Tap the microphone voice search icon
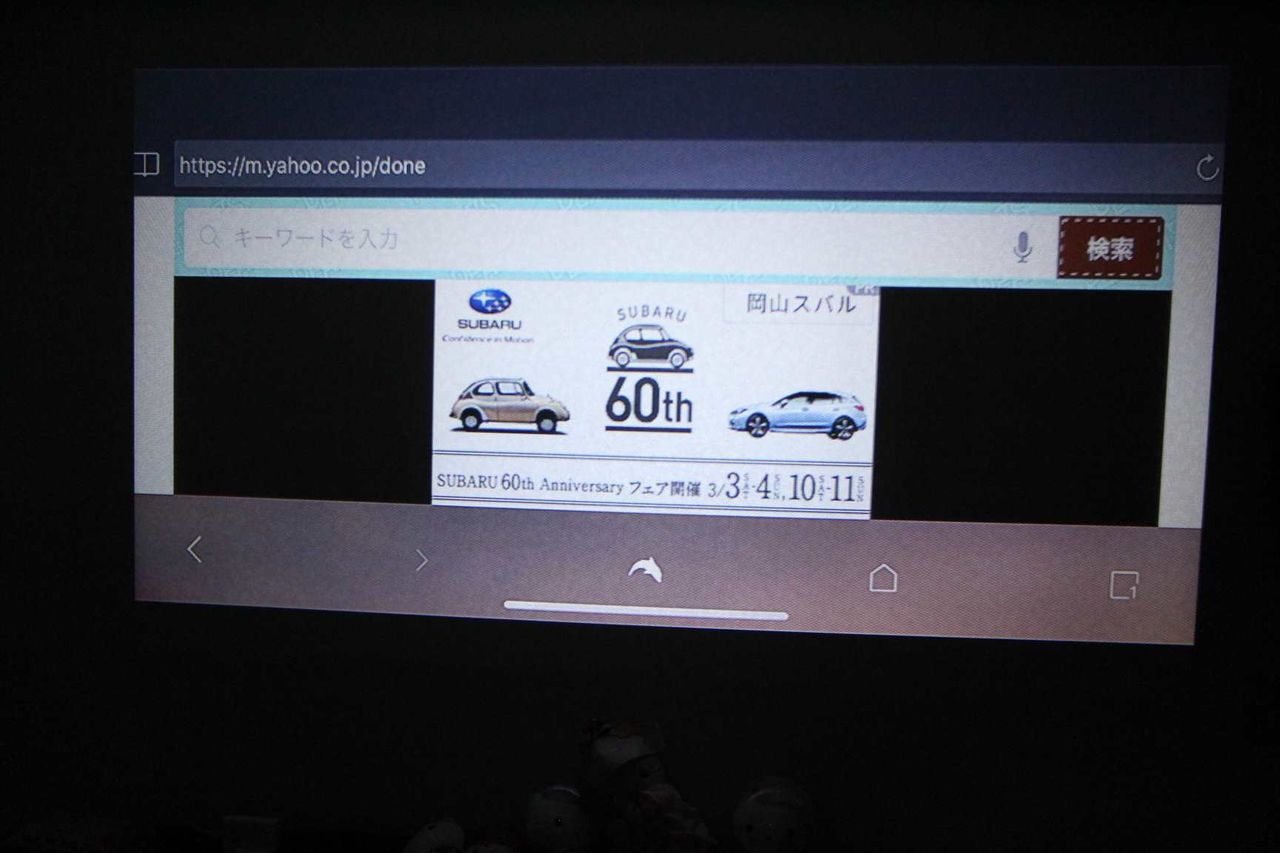This screenshot has width=1280, height=853. [1022, 247]
